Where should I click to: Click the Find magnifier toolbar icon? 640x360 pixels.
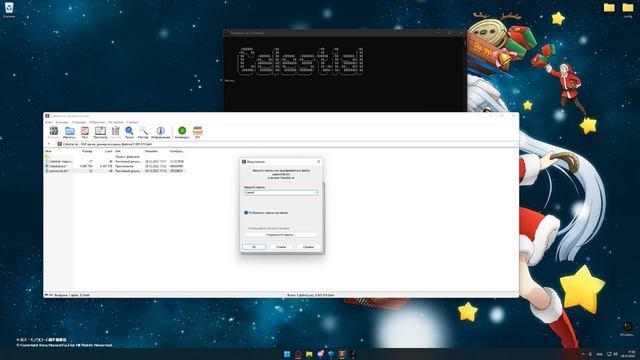coord(129,132)
